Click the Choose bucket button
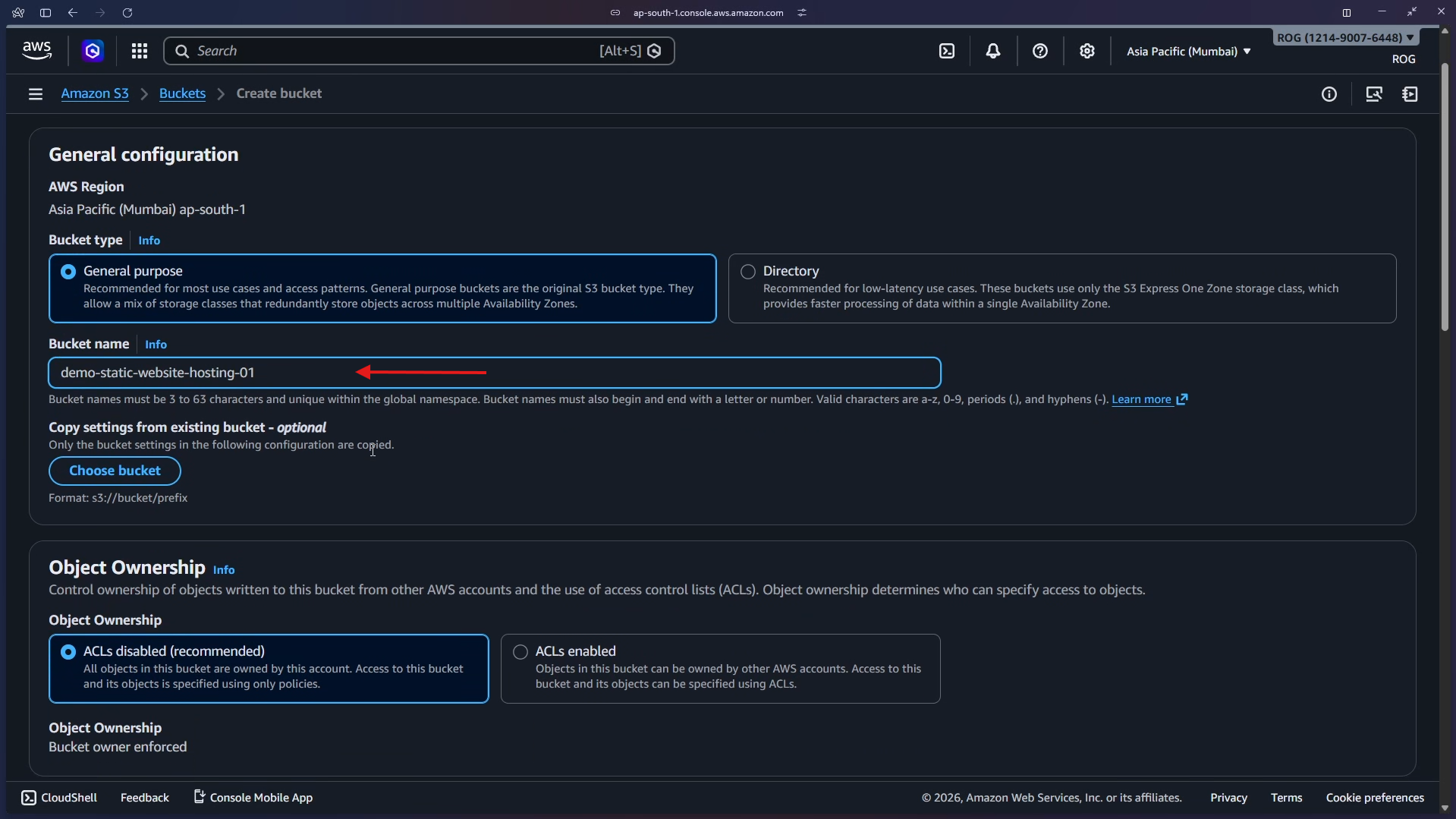This screenshot has width=1456, height=819. pos(115,471)
